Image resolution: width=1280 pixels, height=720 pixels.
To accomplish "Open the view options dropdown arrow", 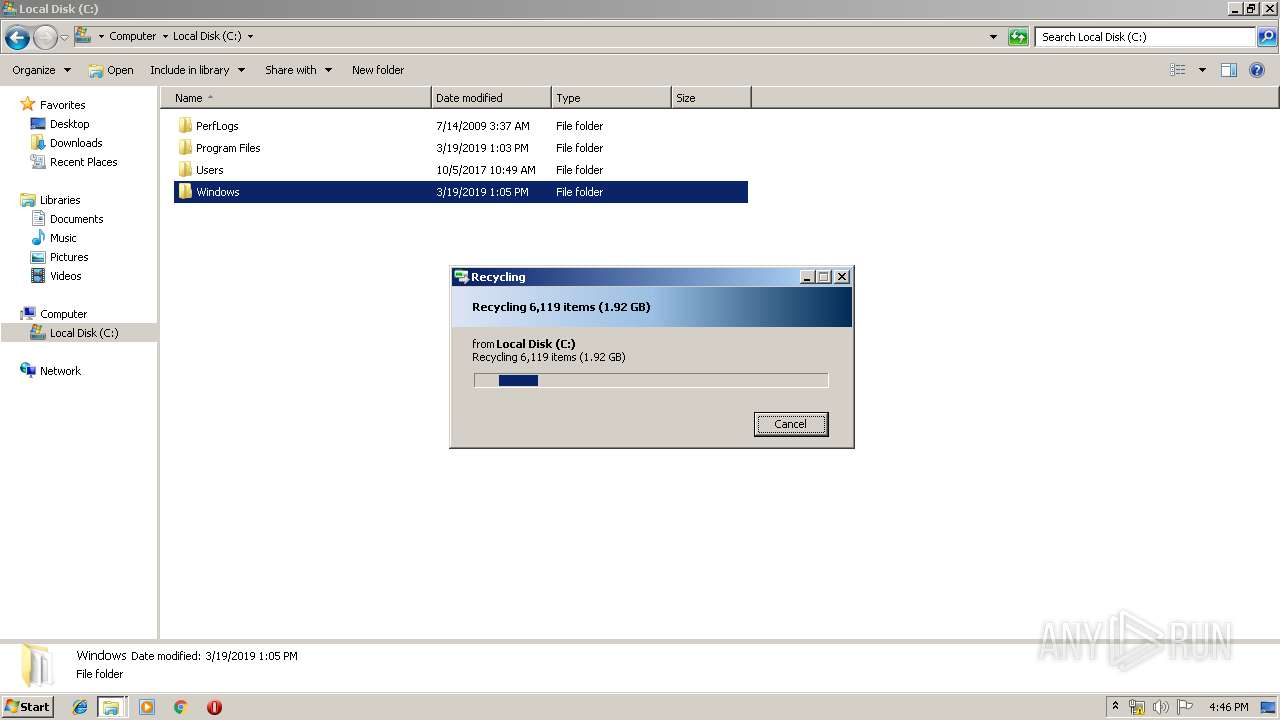I will (1202, 70).
